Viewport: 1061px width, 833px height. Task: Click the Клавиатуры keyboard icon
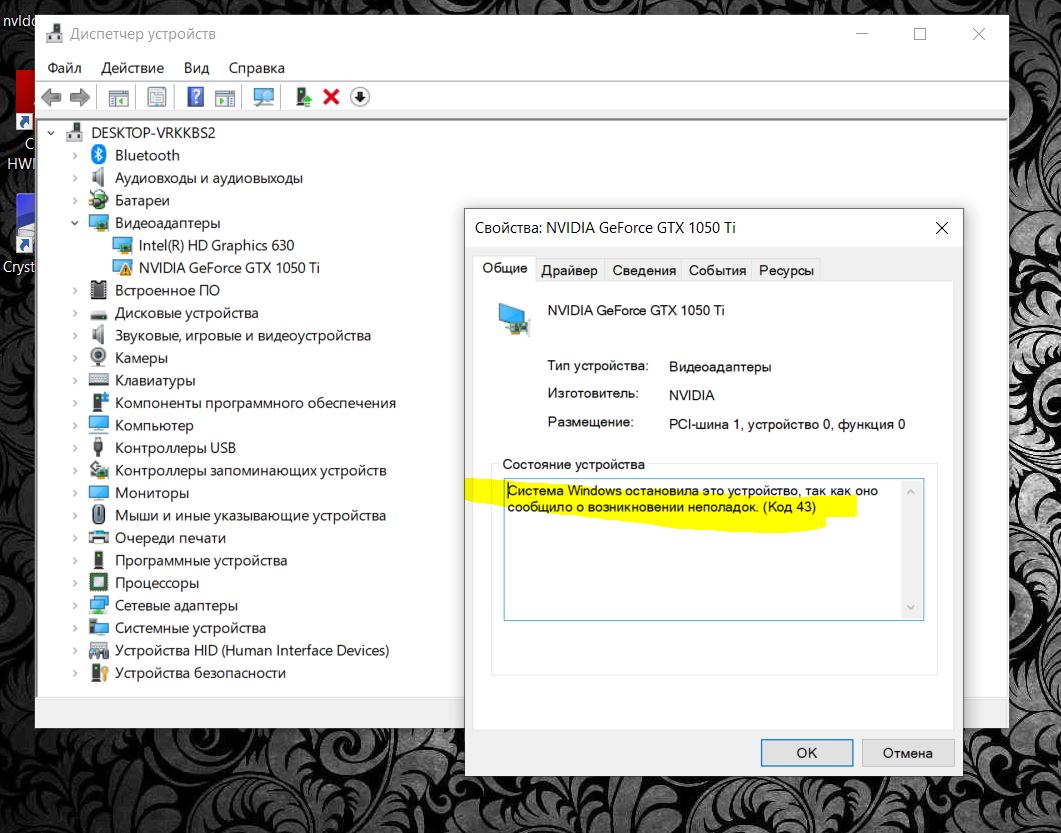coord(99,380)
